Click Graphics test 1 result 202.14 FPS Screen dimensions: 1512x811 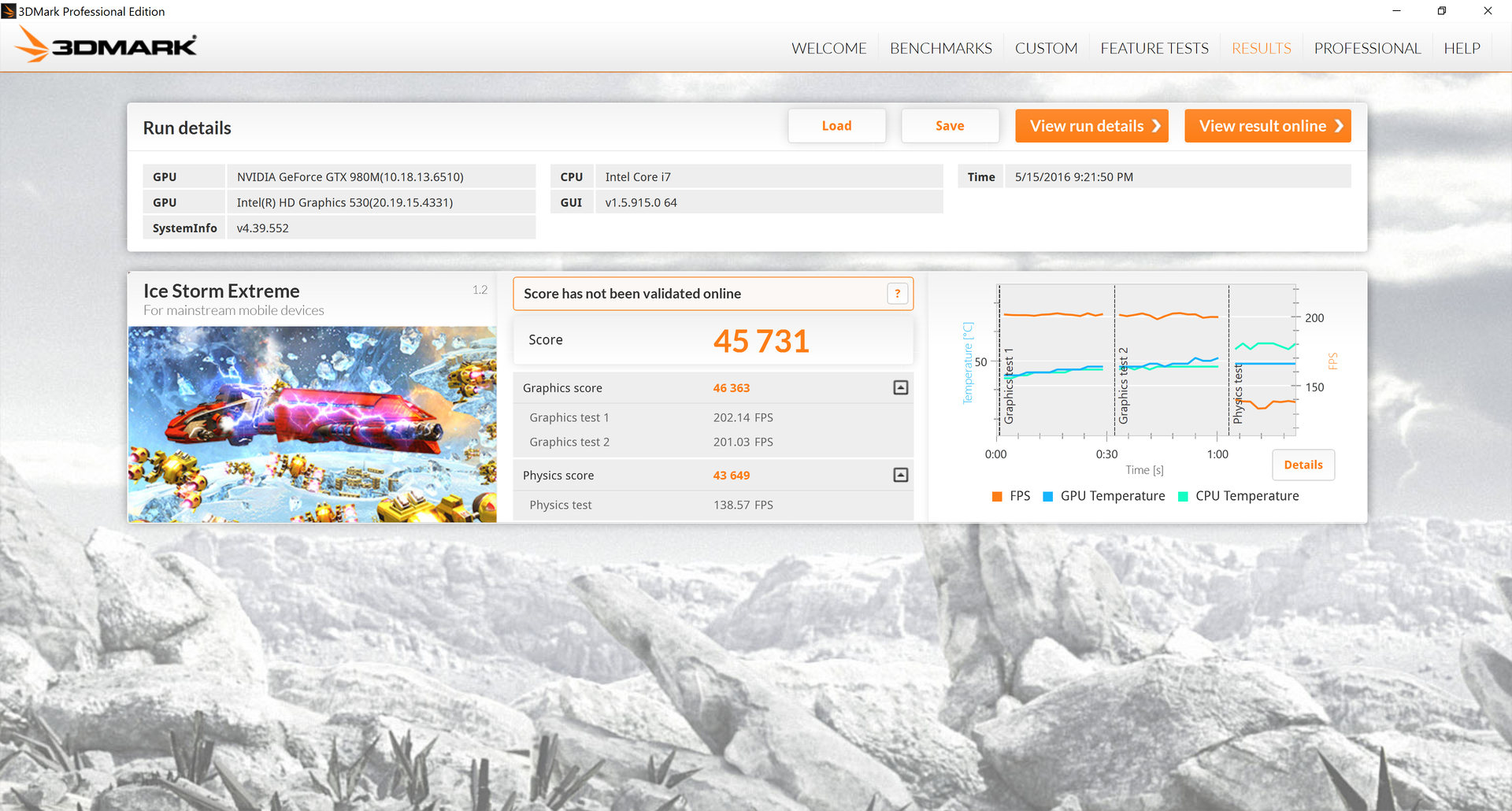743,417
